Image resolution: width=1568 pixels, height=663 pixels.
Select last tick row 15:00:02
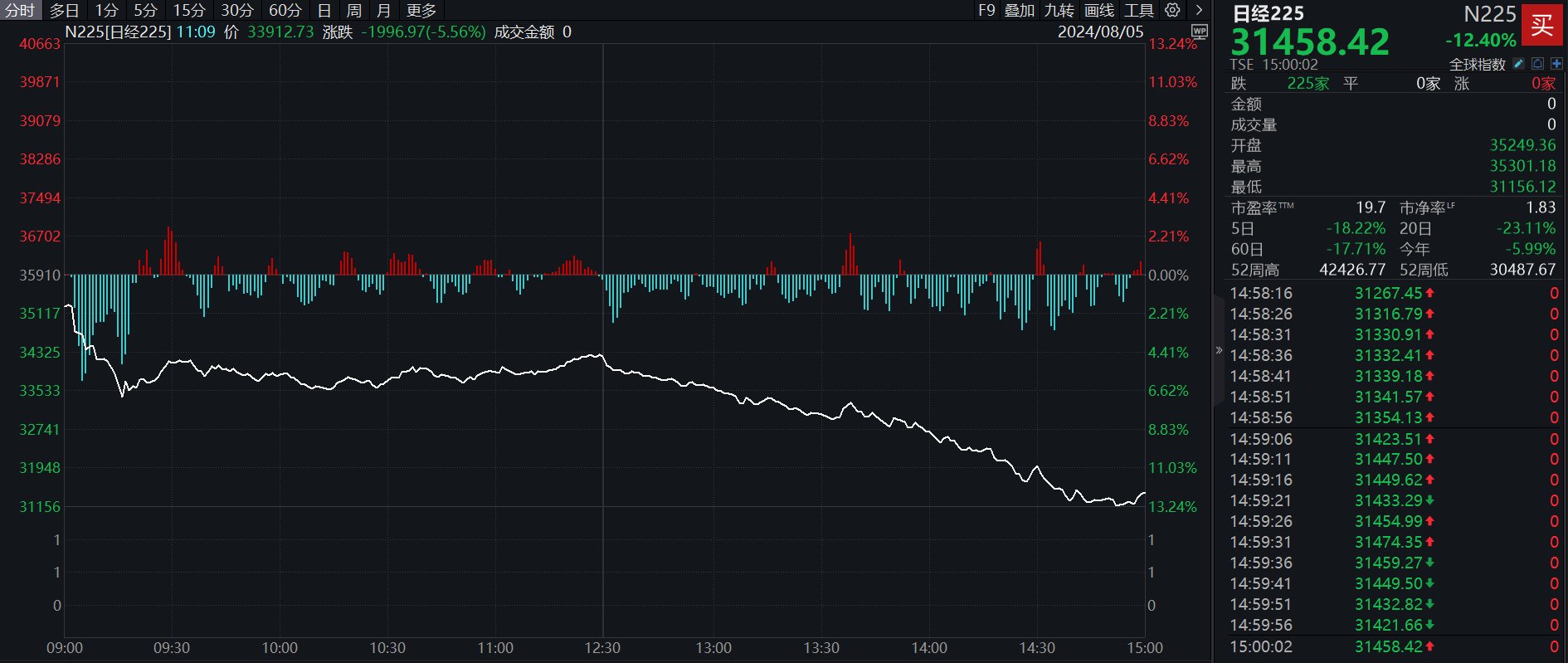tap(1394, 646)
